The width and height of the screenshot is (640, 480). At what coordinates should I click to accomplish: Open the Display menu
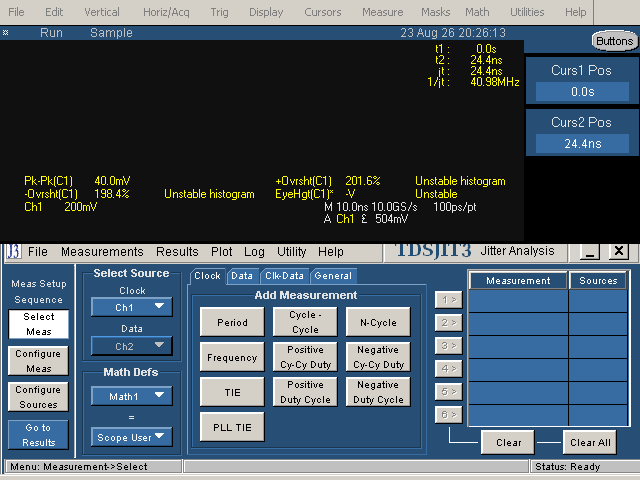(x=266, y=12)
